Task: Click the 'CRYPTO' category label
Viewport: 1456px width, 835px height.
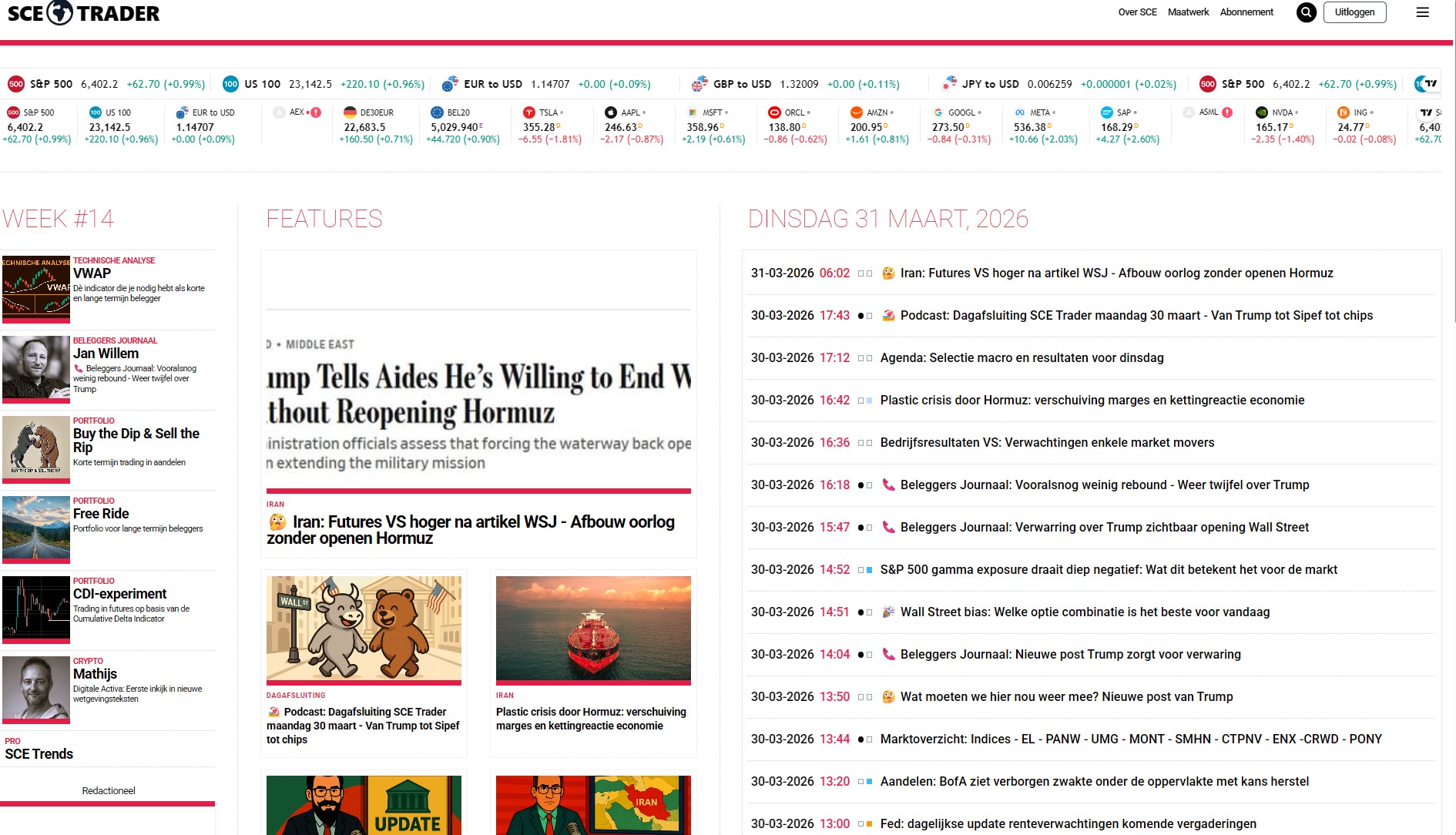Action: 88,661
